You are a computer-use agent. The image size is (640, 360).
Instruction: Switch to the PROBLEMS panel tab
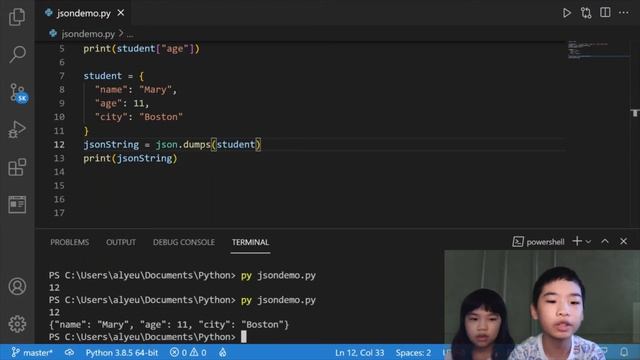(x=70, y=242)
